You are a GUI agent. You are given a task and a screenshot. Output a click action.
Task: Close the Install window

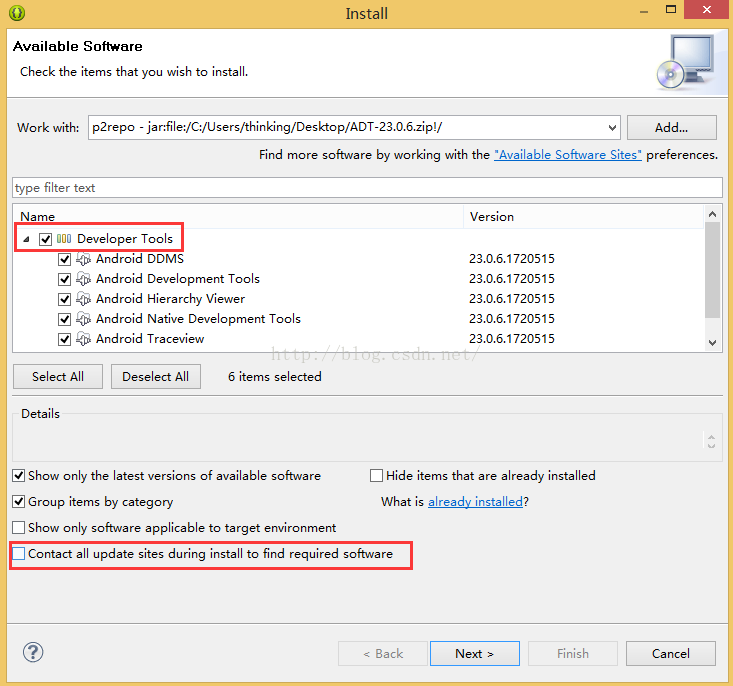point(707,9)
